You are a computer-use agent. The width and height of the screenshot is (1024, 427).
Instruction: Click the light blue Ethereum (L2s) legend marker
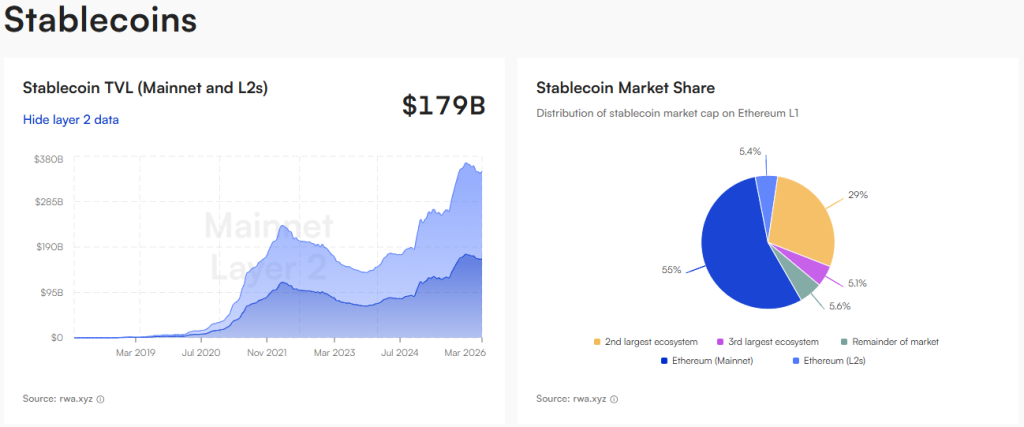click(796, 359)
